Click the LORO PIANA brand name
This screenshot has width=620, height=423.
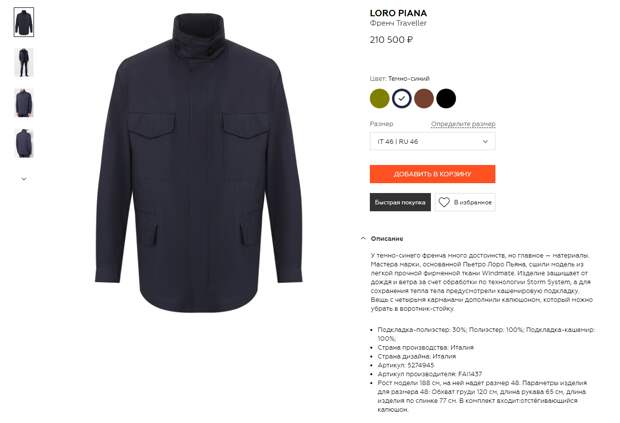click(x=398, y=13)
